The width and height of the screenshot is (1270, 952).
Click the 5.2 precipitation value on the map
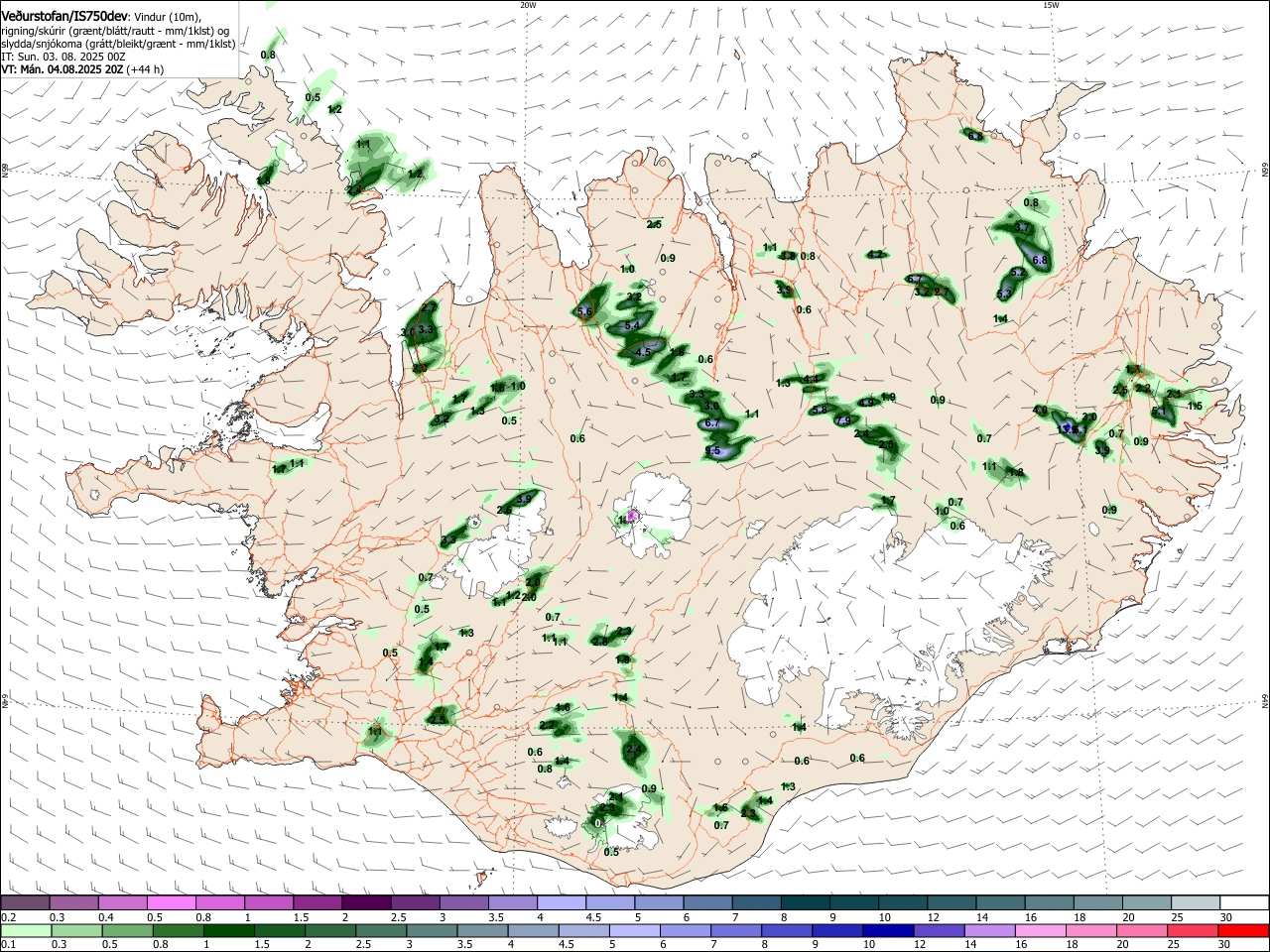coord(1018,272)
